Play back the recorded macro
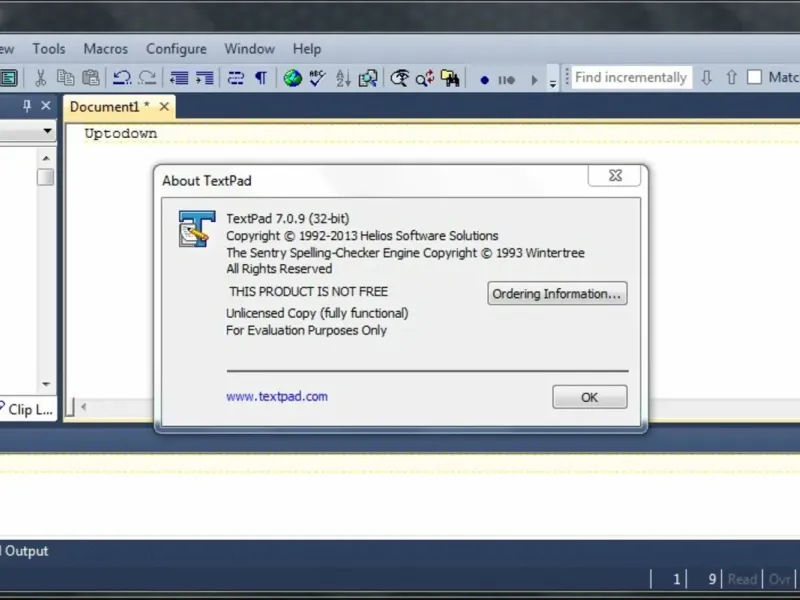Viewport: 800px width, 600px height. pyautogui.click(x=534, y=80)
